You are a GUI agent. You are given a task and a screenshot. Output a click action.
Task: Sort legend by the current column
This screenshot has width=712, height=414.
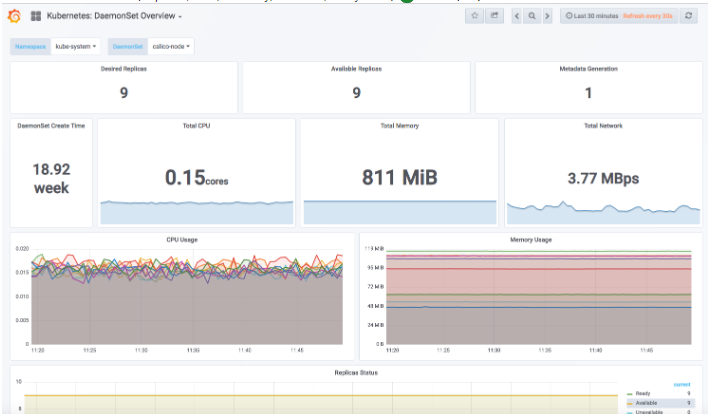(x=682, y=384)
